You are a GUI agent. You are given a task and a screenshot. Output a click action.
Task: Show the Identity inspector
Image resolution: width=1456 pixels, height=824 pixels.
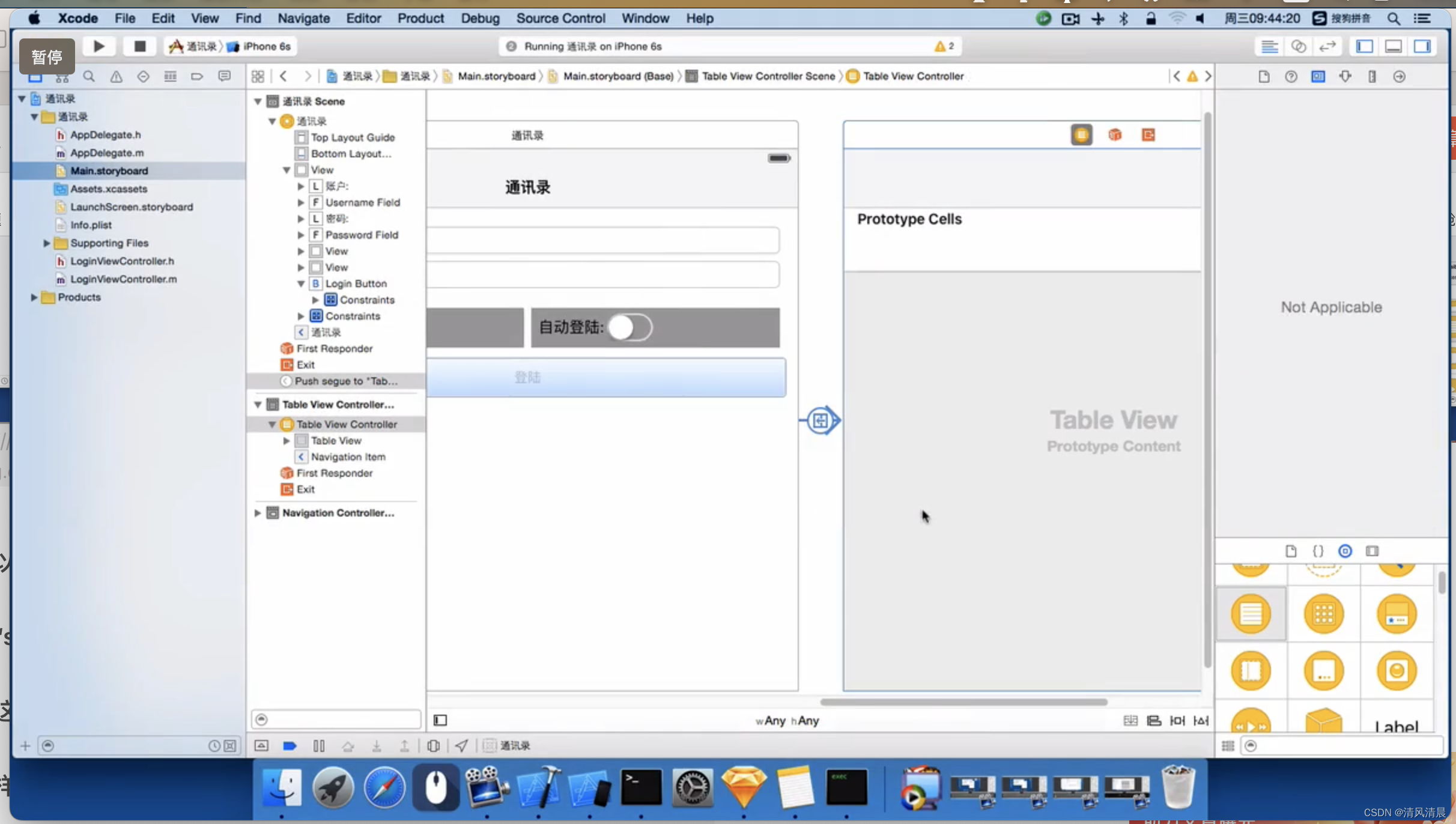(1318, 76)
